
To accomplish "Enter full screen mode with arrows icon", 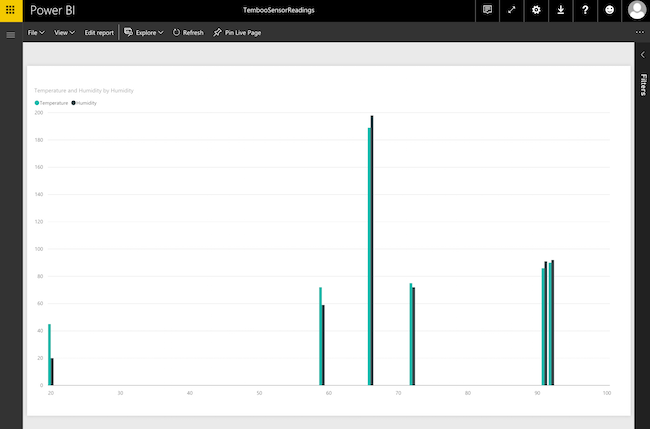I will [x=512, y=10].
